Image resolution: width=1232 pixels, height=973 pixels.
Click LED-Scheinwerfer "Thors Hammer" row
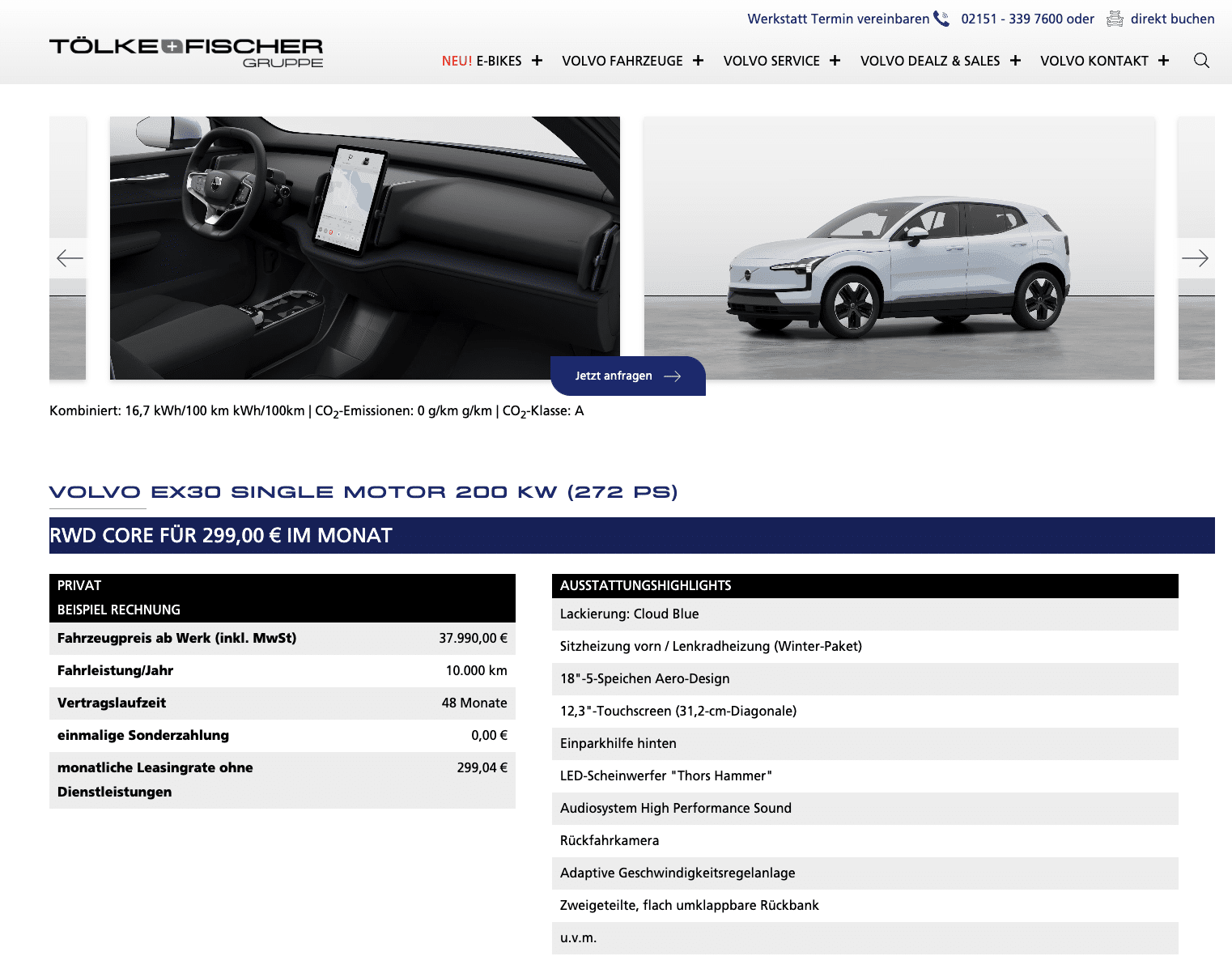click(865, 776)
